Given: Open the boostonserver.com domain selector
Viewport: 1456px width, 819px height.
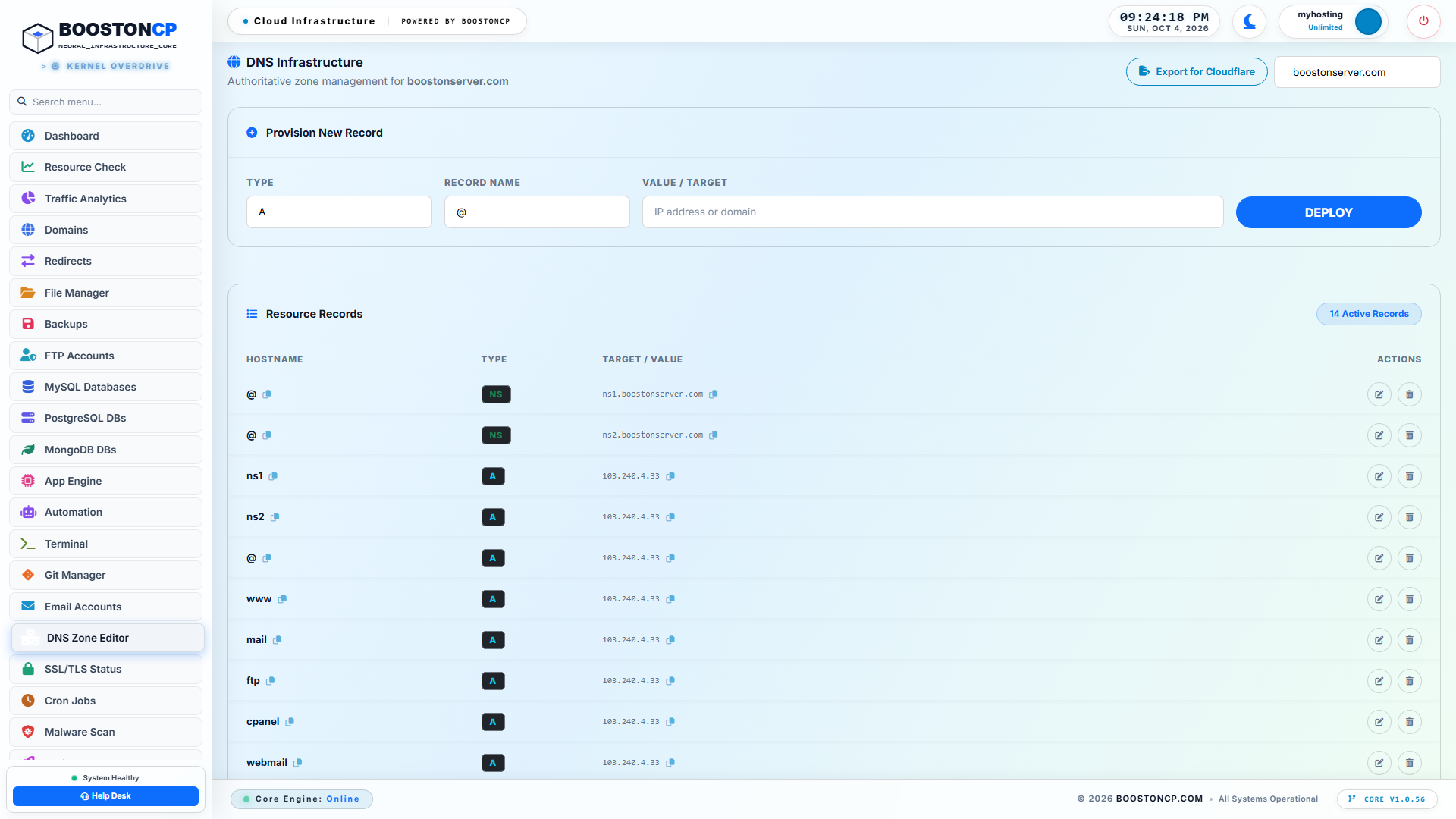Looking at the screenshot, I should pos(1357,72).
